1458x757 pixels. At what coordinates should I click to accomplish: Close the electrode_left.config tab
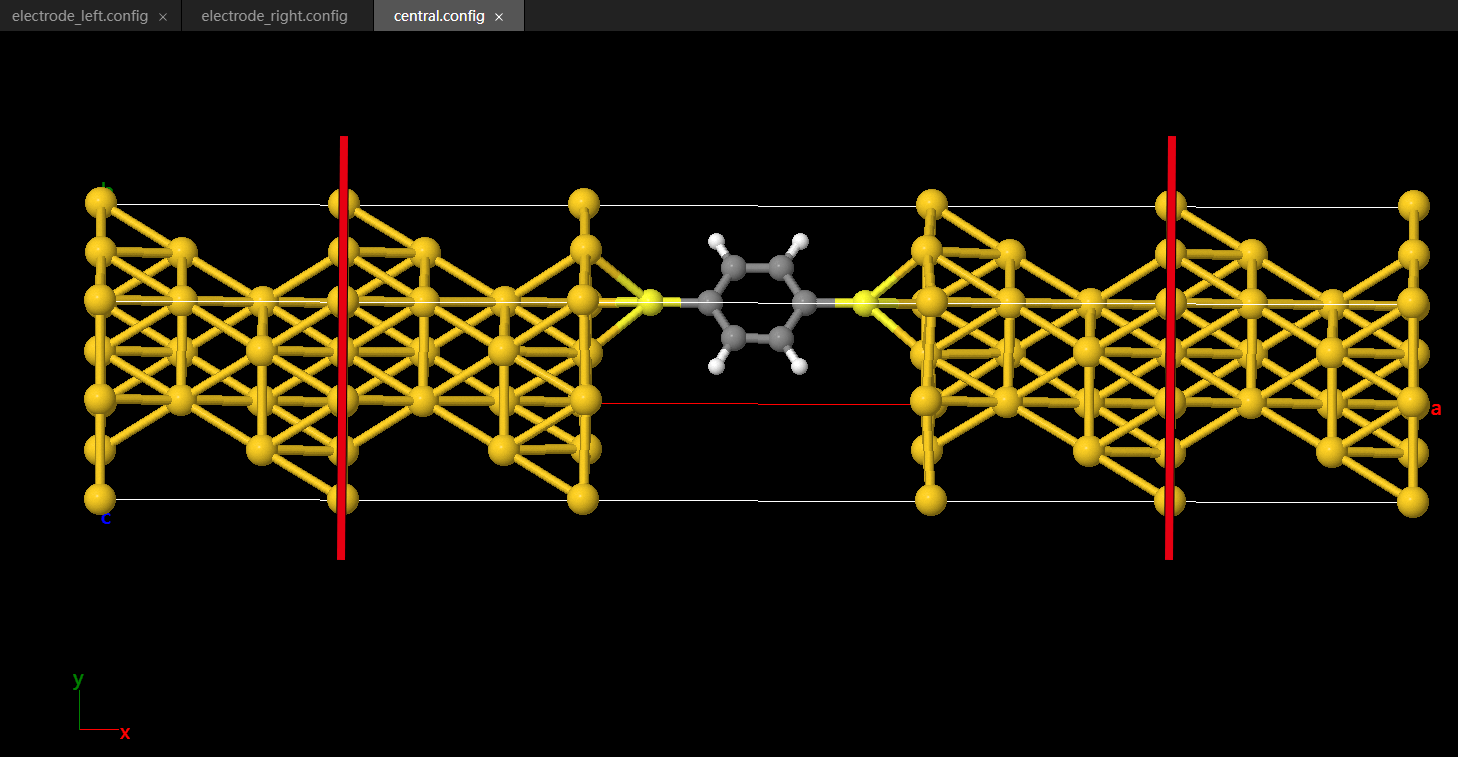(x=163, y=17)
